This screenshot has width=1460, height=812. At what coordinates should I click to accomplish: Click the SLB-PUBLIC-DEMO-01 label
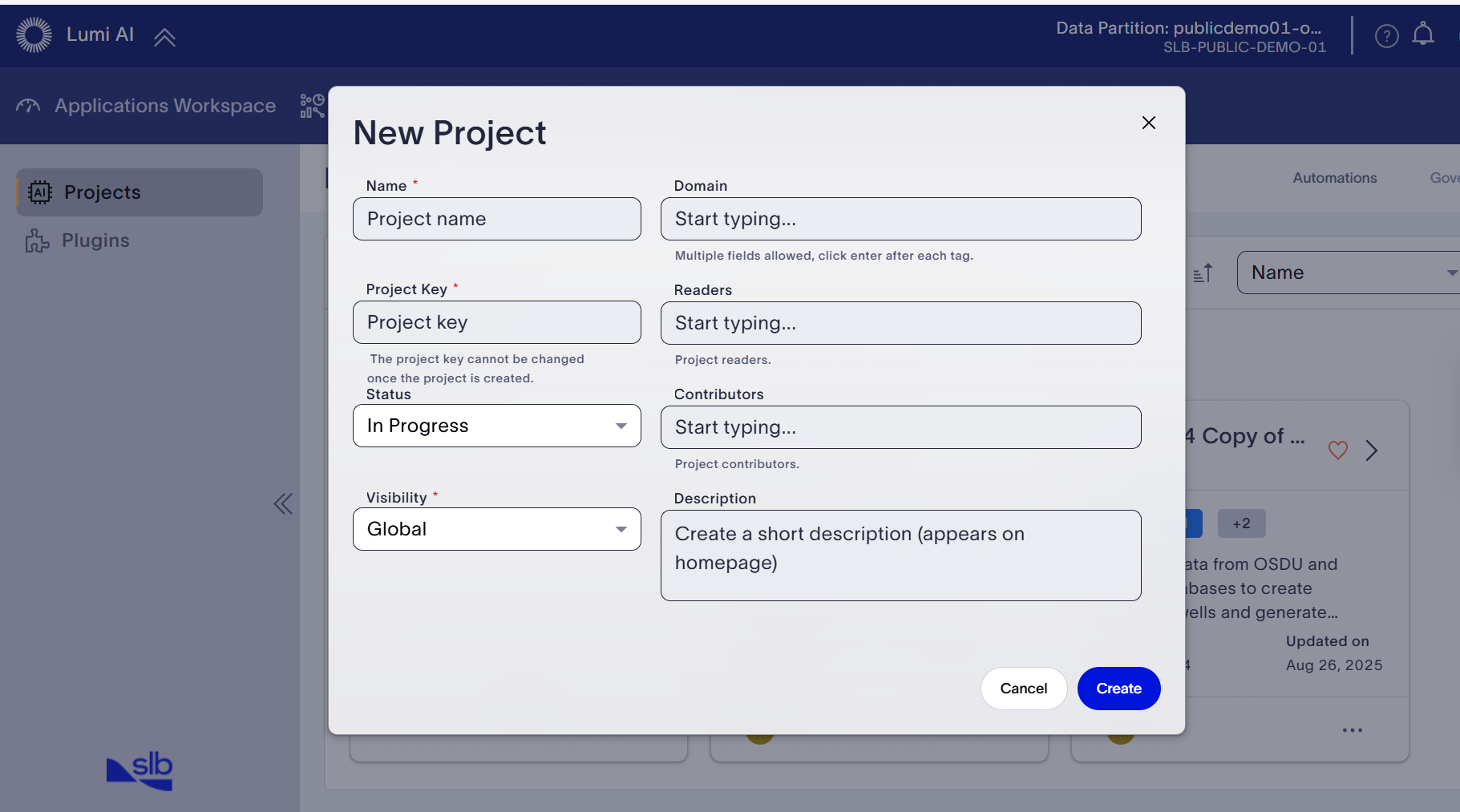pos(1244,47)
